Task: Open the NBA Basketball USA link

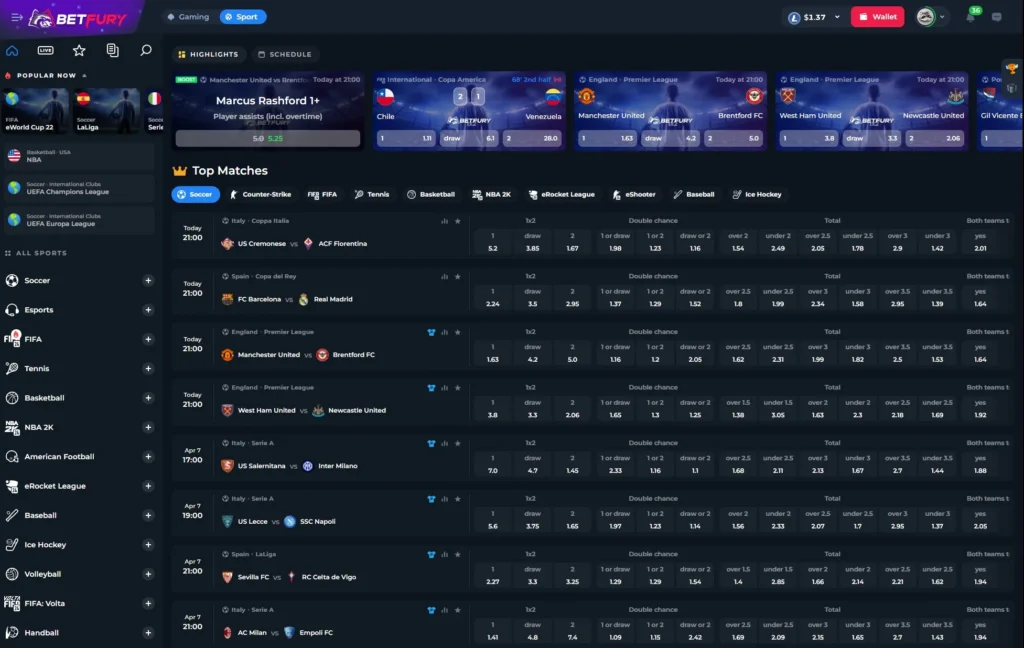Action: click(79, 156)
